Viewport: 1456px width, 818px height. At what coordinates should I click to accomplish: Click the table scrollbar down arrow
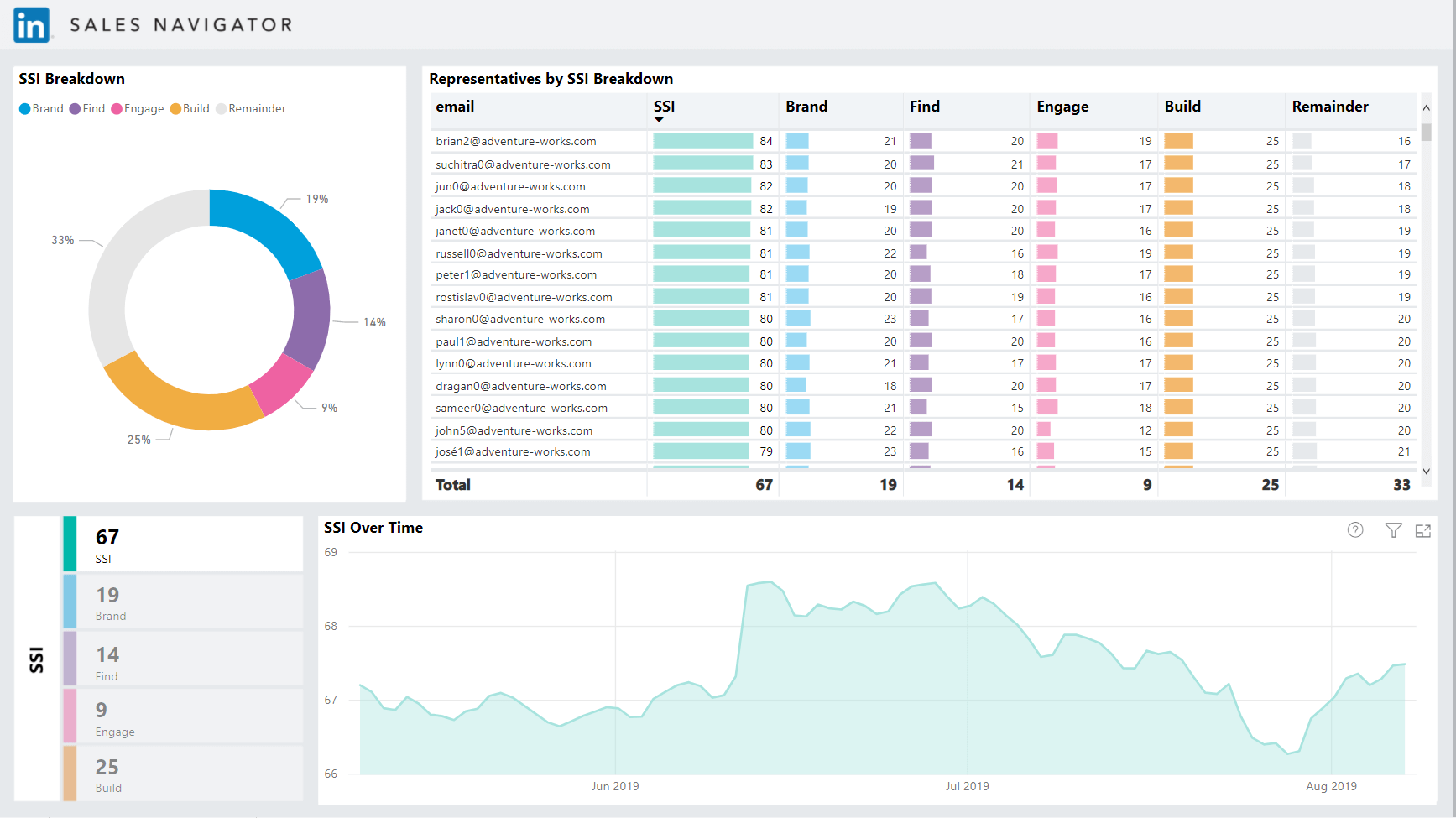click(x=1426, y=472)
